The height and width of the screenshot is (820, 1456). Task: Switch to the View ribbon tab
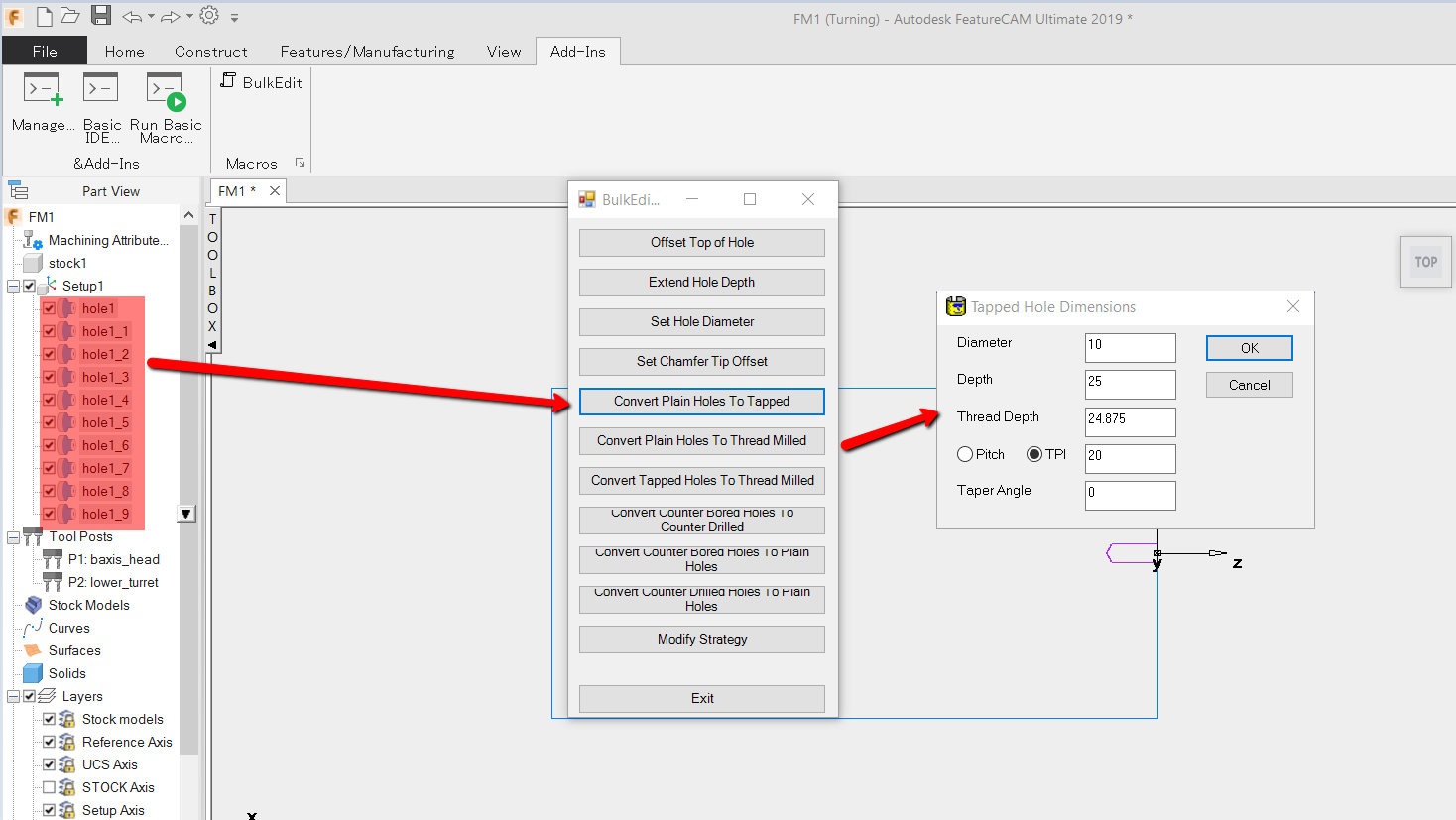pyautogui.click(x=503, y=51)
